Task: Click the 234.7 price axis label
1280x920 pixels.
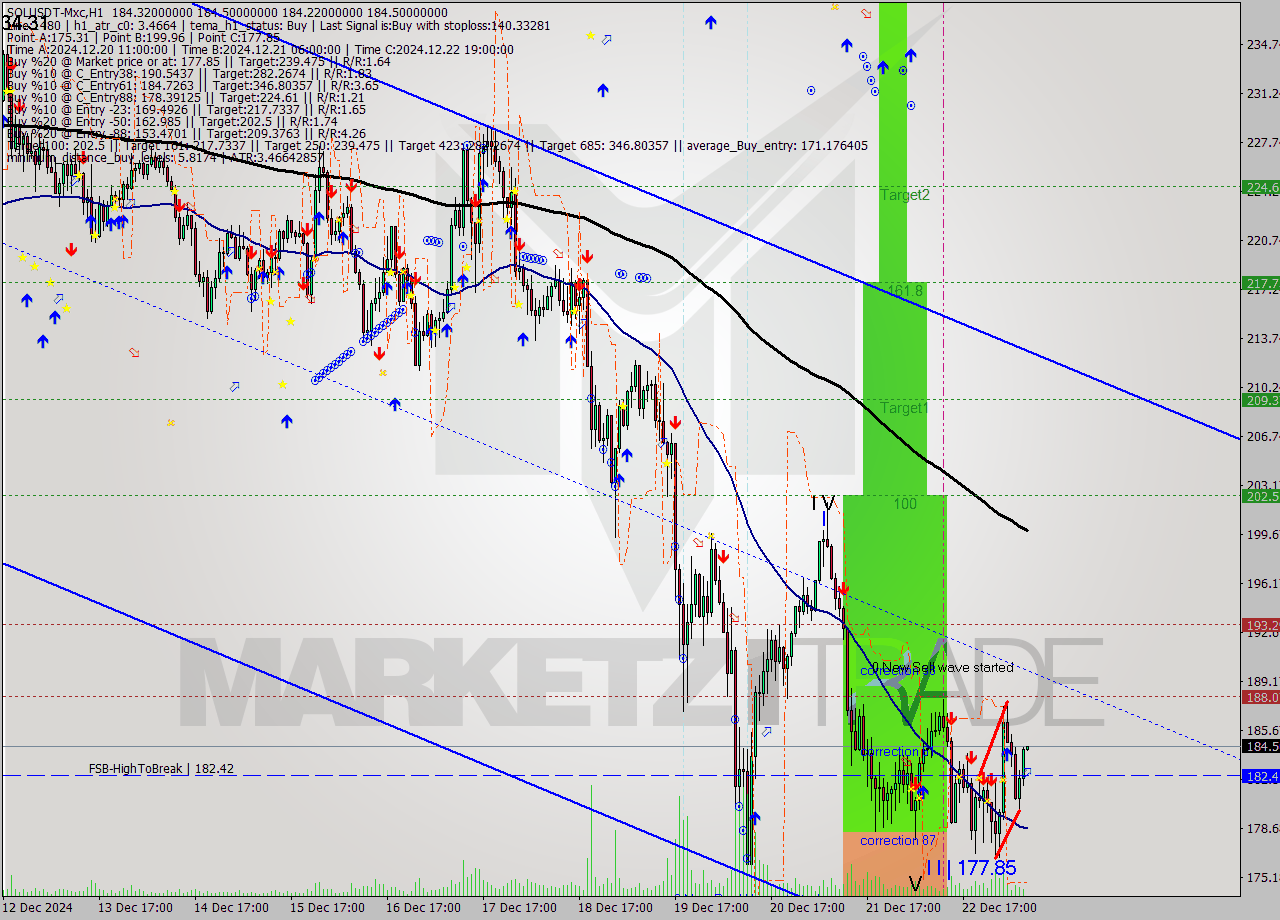Action: click(1262, 44)
